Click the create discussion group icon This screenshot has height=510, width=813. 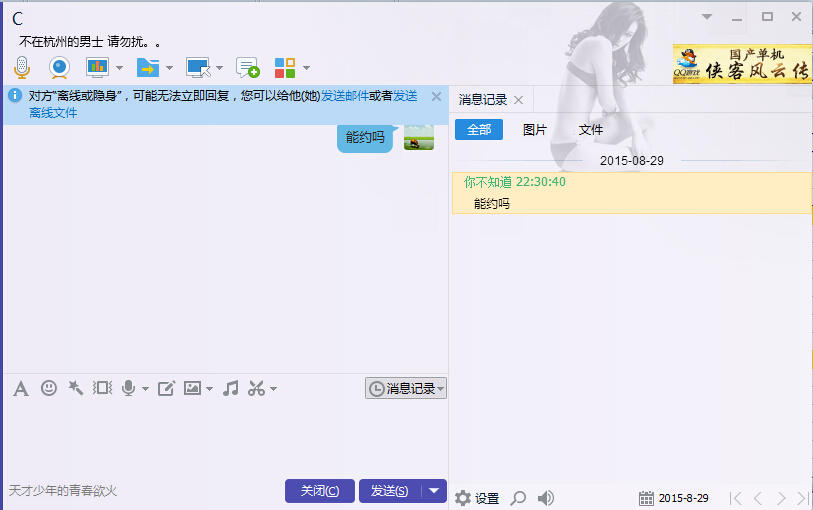[x=247, y=68]
